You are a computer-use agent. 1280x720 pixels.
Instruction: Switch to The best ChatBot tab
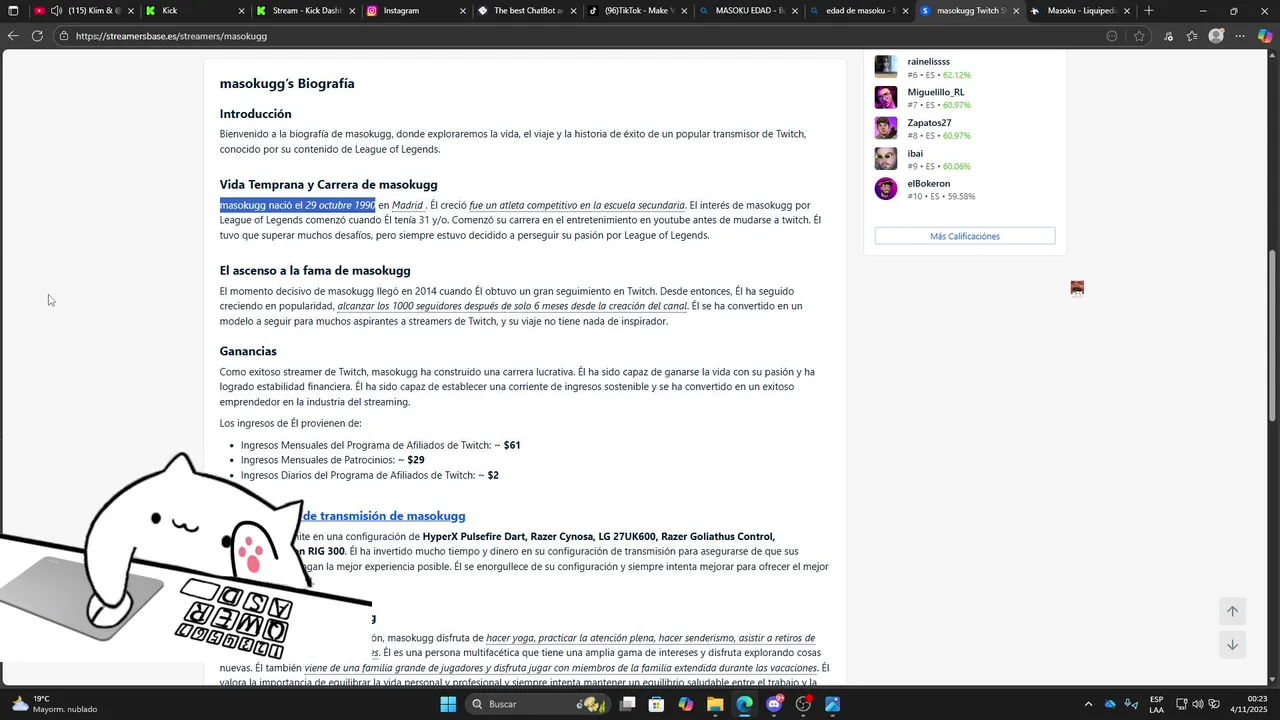coord(526,11)
